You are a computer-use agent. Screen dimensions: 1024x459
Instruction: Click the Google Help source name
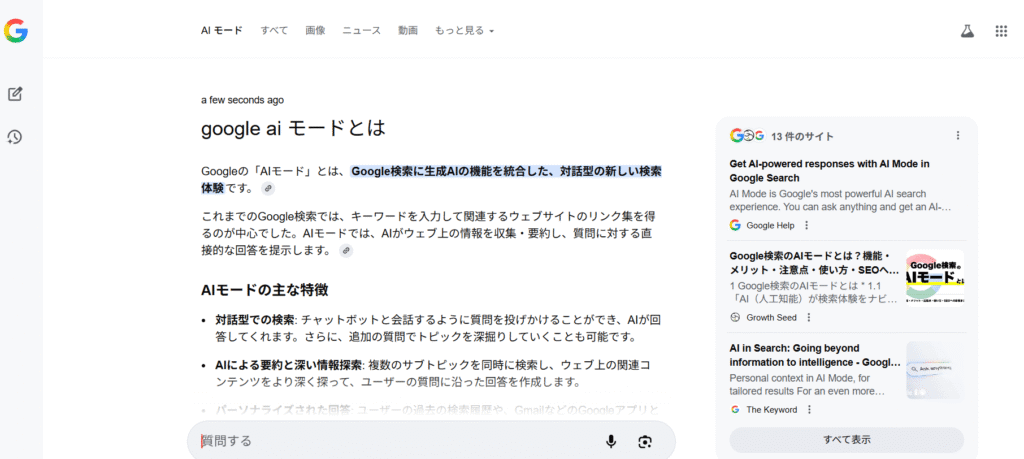pos(770,225)
